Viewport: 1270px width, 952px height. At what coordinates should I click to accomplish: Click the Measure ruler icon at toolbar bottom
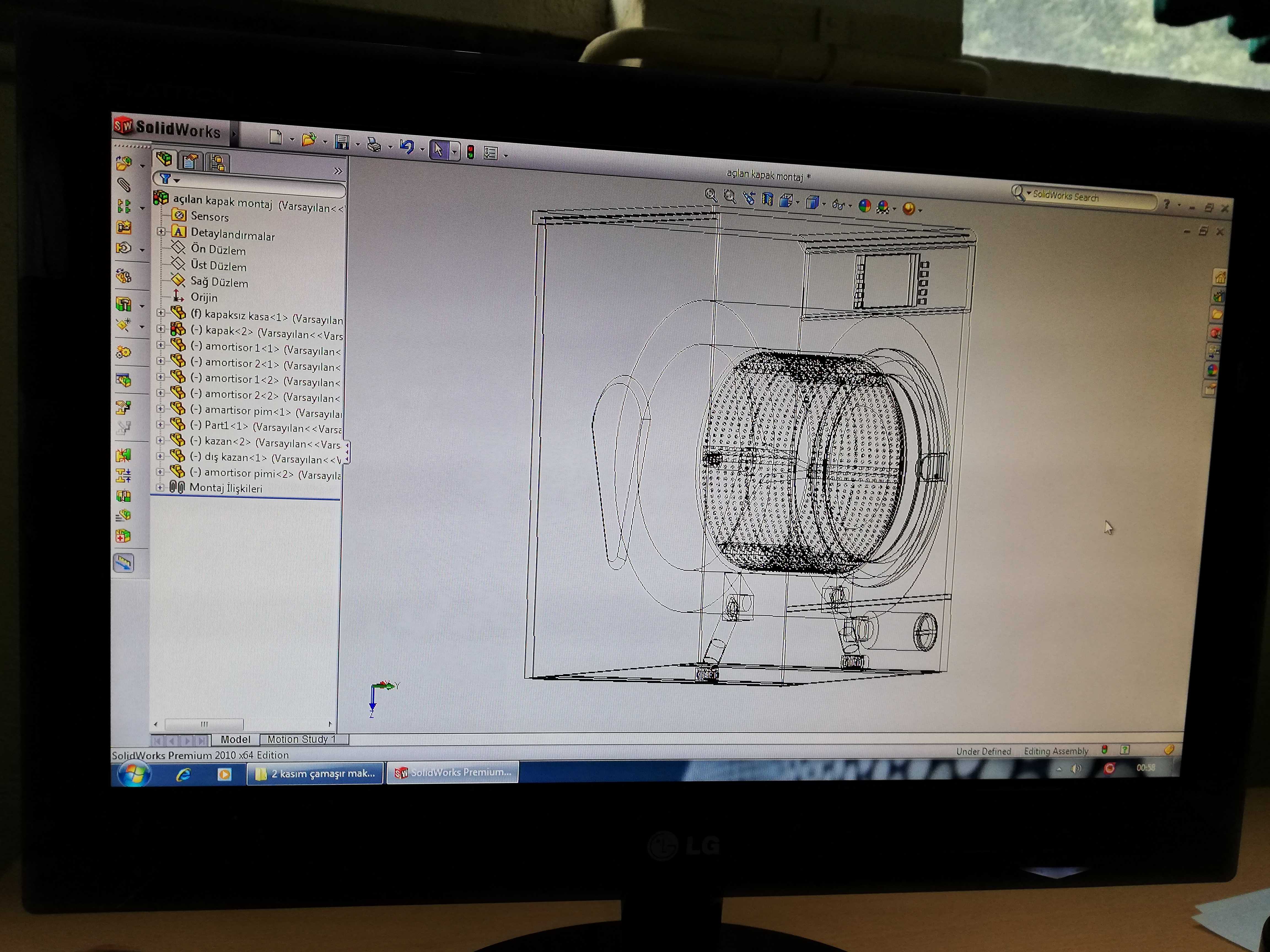coord(123,563)
